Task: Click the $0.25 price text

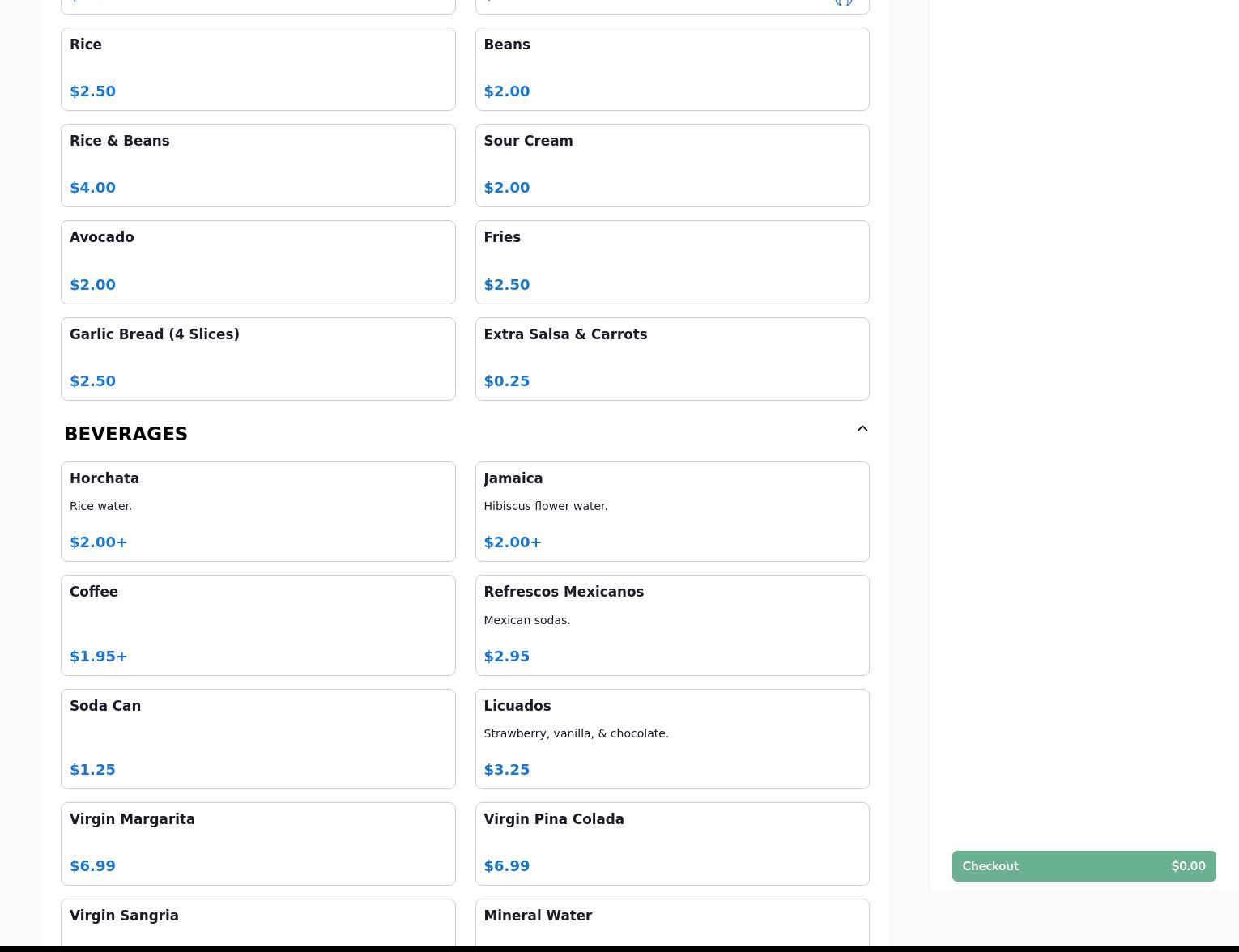Action: coord(507,381)
